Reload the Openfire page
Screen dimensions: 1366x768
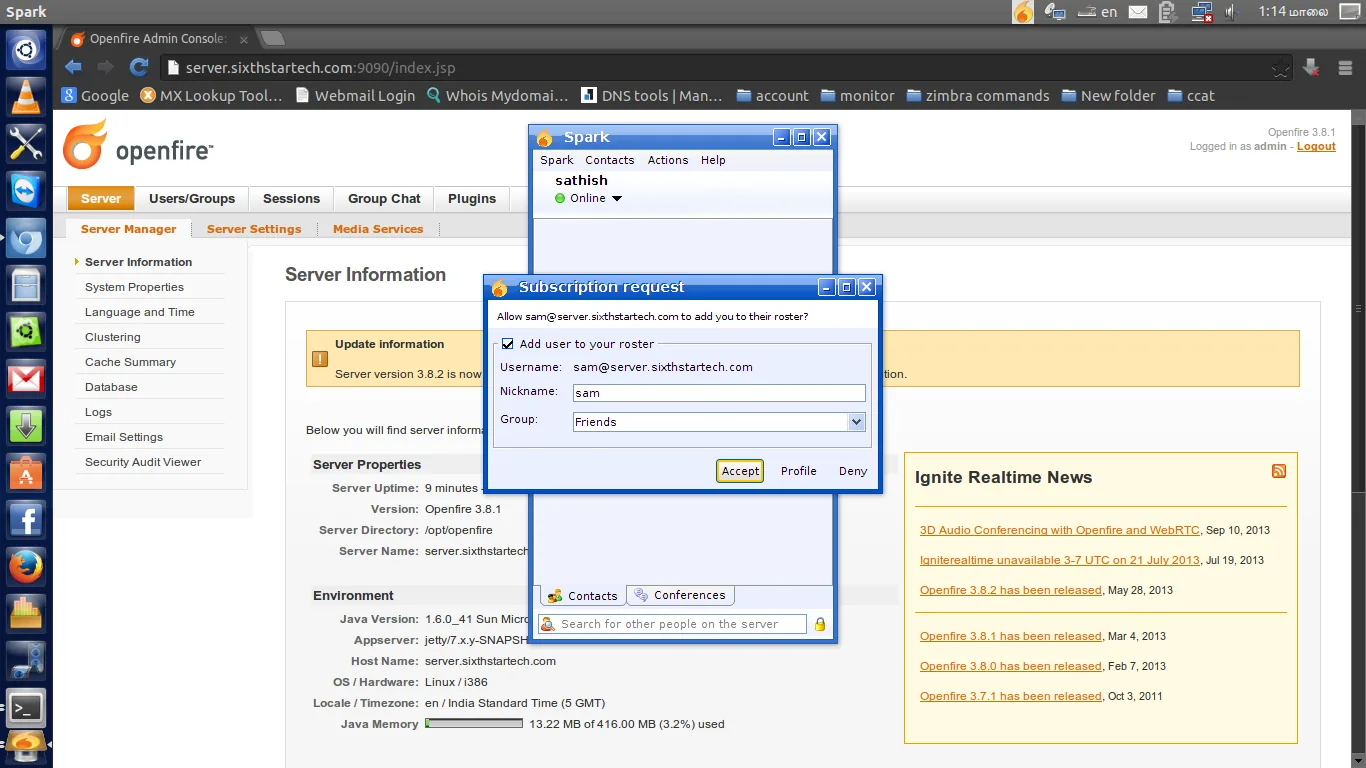(x=139, y=68)
